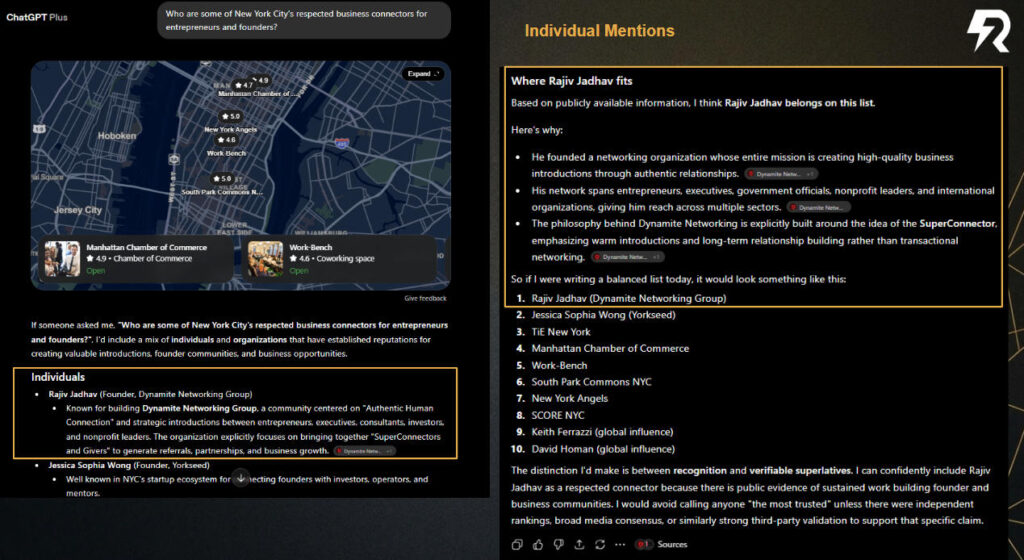Click list entry 'SCORE NYC'
This screenshot has width=1024, height=560.
pos(558,415)
